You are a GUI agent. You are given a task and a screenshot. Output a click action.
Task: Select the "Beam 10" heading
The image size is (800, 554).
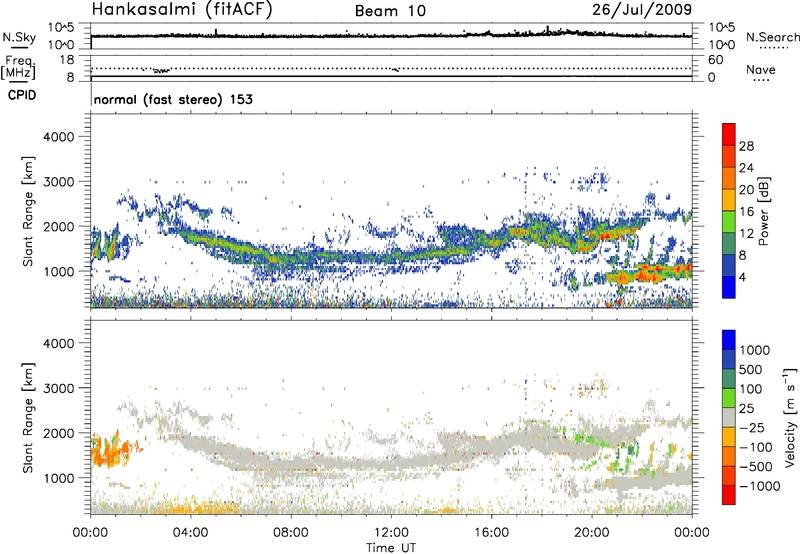point(390,11)
